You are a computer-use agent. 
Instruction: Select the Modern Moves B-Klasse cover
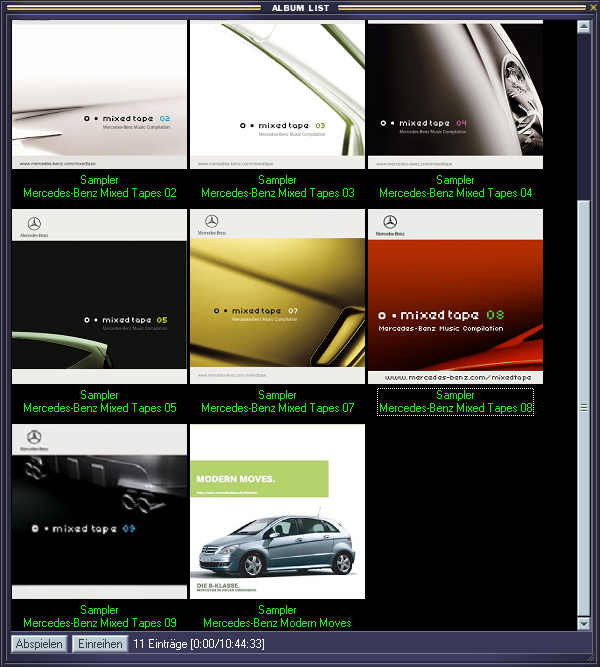(277, 511)
